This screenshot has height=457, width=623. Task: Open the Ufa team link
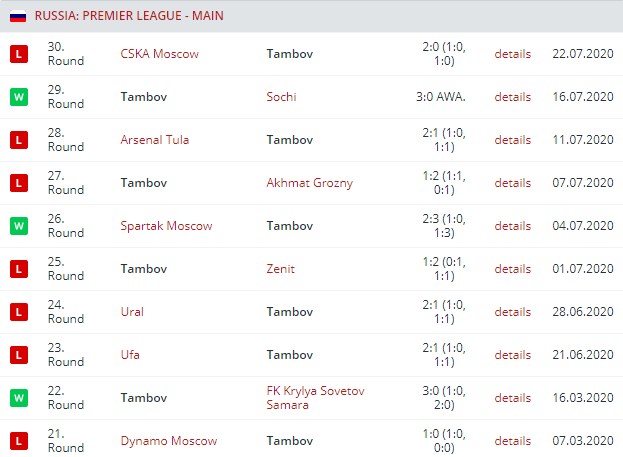pyautogui.click(x=130, y=355)
